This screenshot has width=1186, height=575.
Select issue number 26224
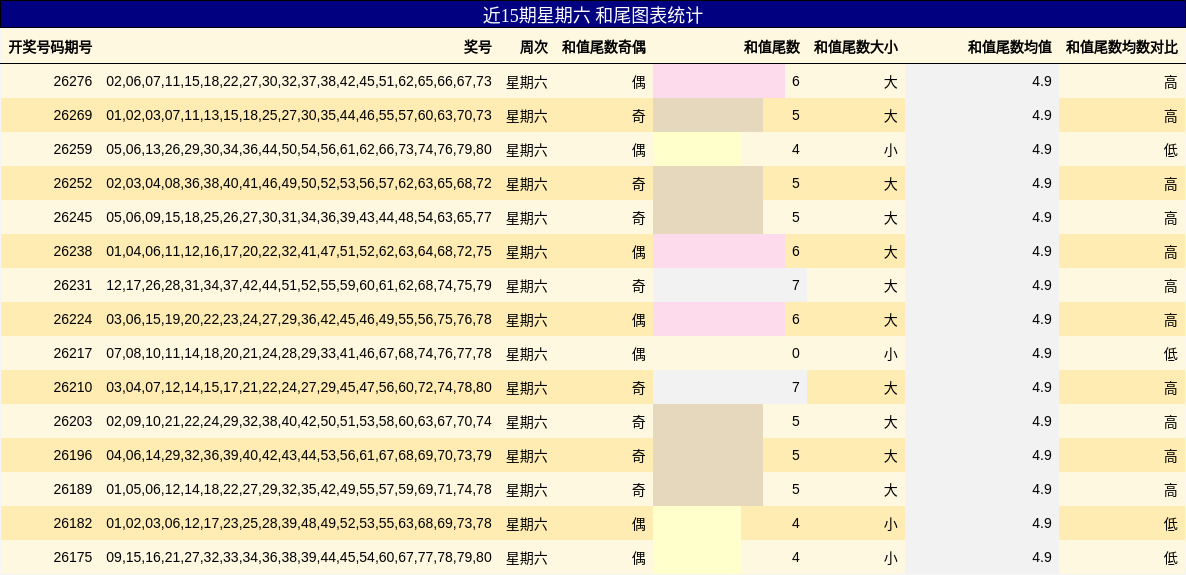point(73,320)
